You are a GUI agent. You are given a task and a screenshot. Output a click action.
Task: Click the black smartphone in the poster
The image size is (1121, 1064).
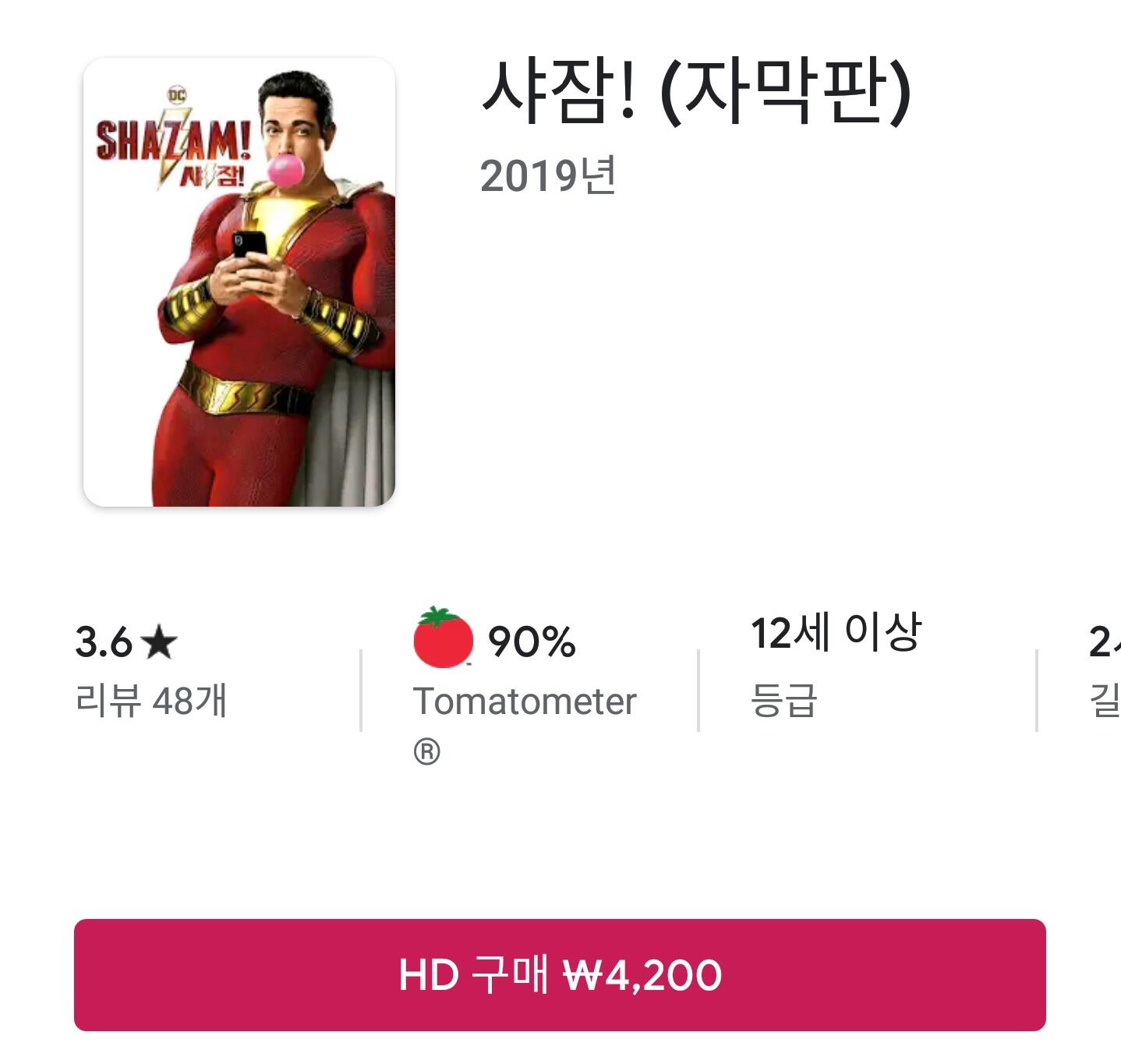tap(249, 245)
